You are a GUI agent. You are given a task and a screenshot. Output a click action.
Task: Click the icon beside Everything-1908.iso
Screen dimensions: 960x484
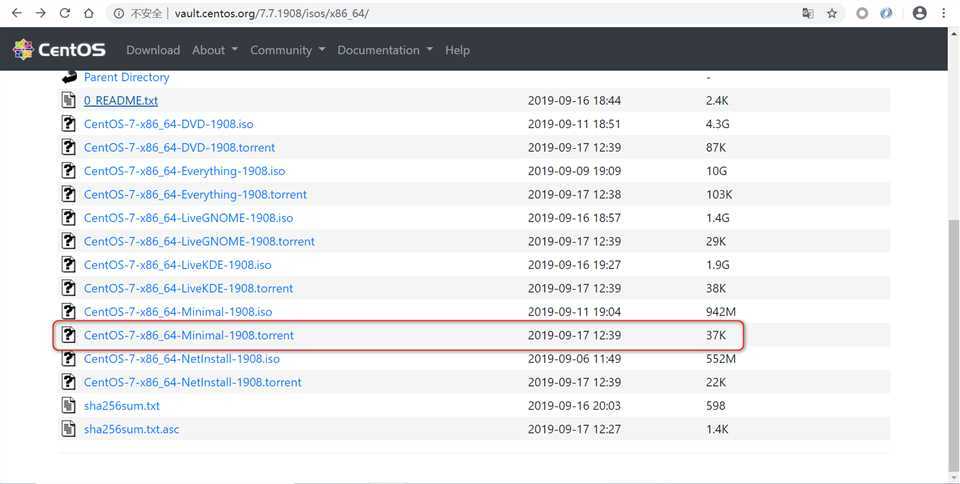pos(69,171)
